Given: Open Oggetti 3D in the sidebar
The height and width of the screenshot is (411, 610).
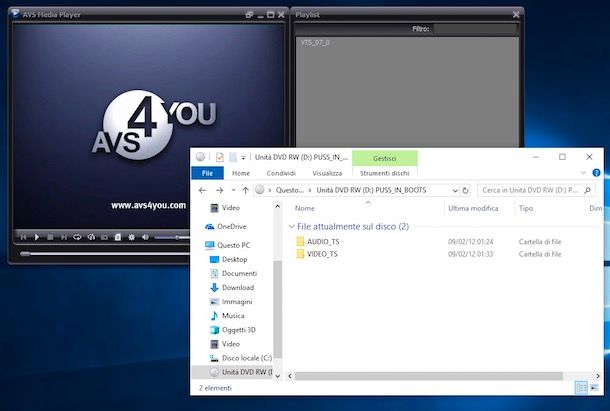Looking at the screenshot, I should 233,330.
